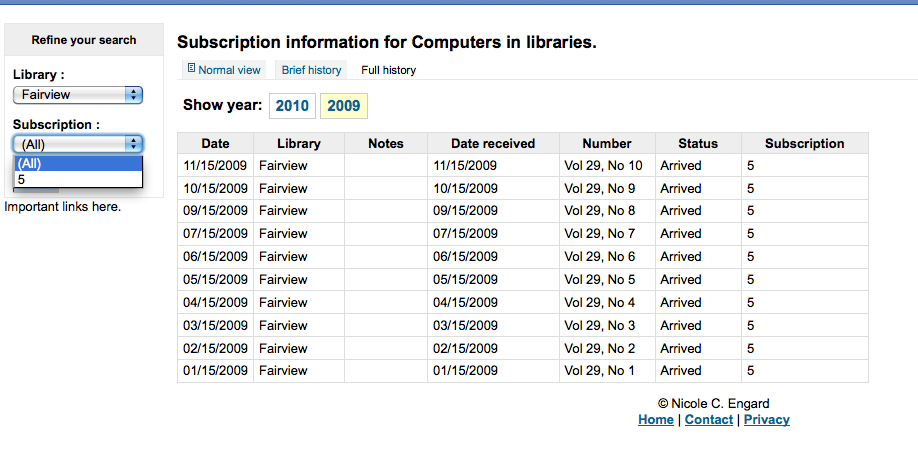The image size is (918, 459).
Task: Click the Number column header
Action: tap(607, 143)
